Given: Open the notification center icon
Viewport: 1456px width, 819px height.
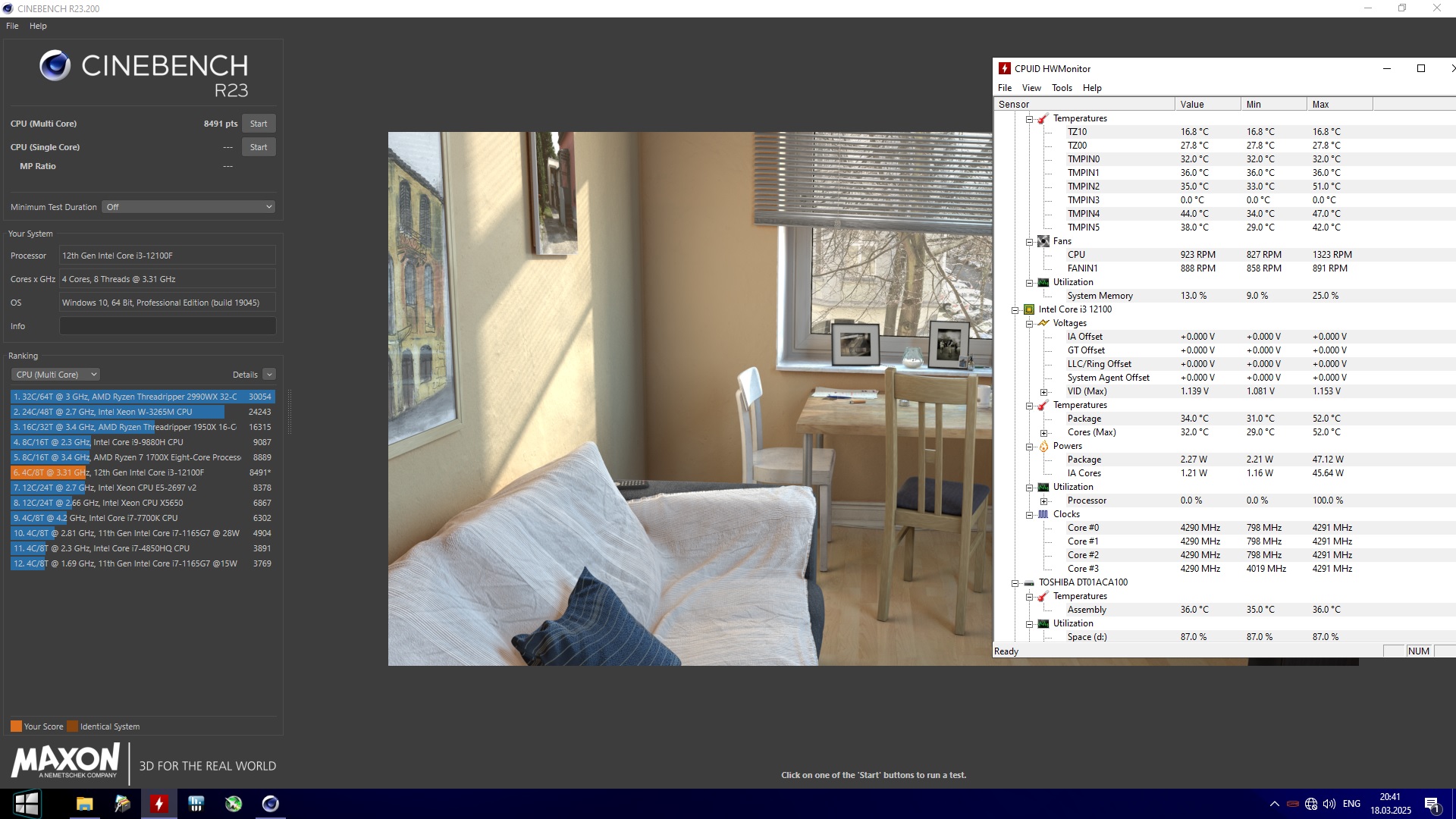Looking at the screenshot, I should click(1432, 805).
